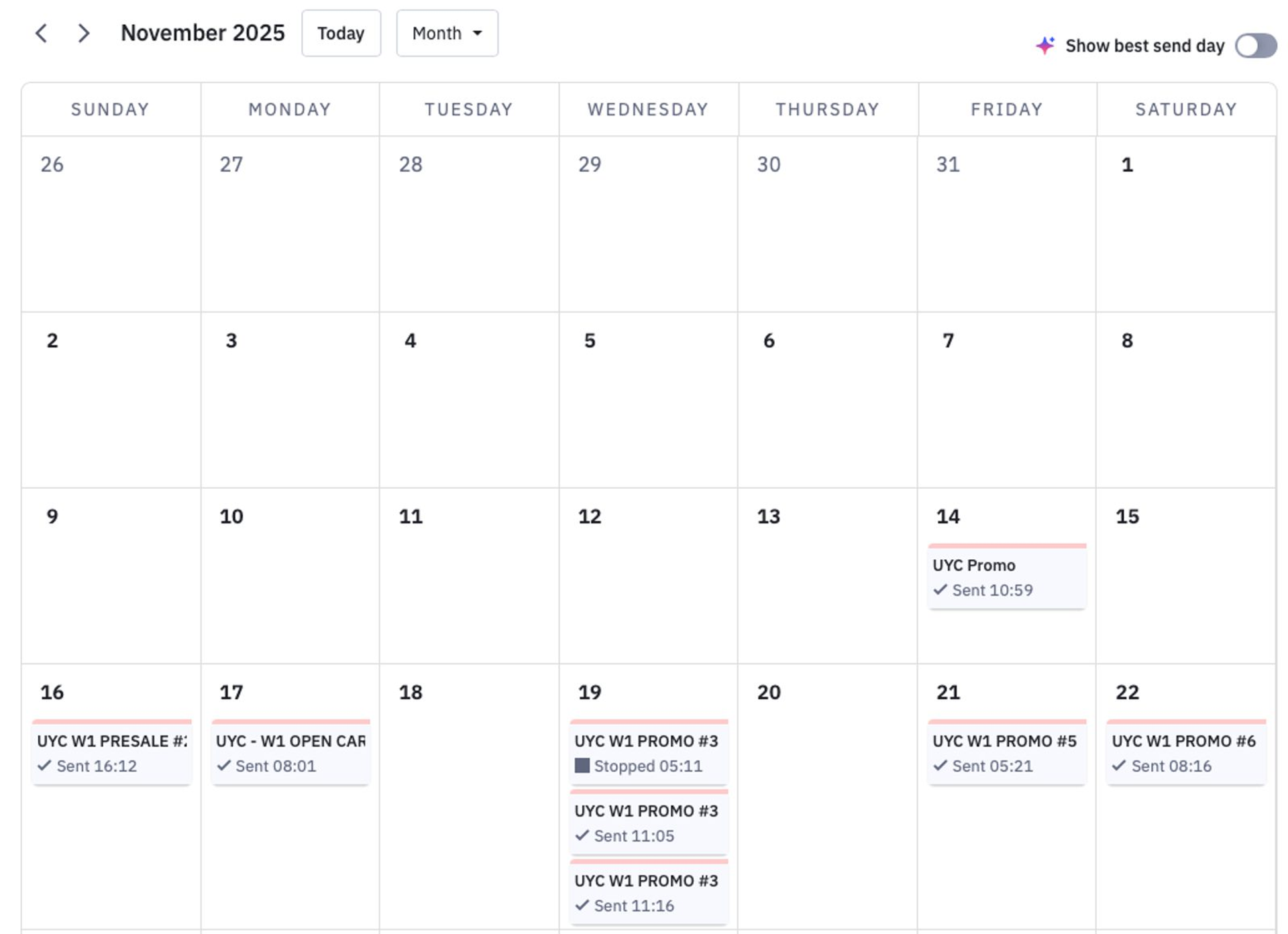This screenshot has width=1288, height=934.
Task: Click the Today button
Action: click(x=341, y=34)
